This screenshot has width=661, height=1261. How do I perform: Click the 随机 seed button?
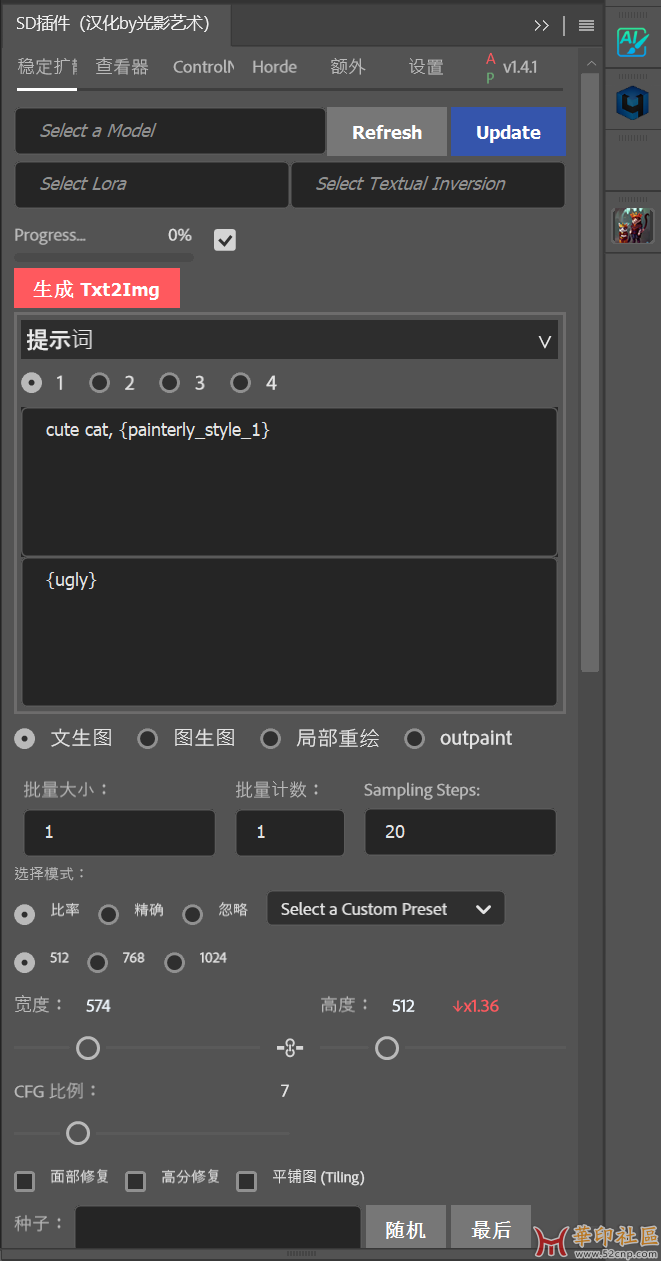point(405,1228)
